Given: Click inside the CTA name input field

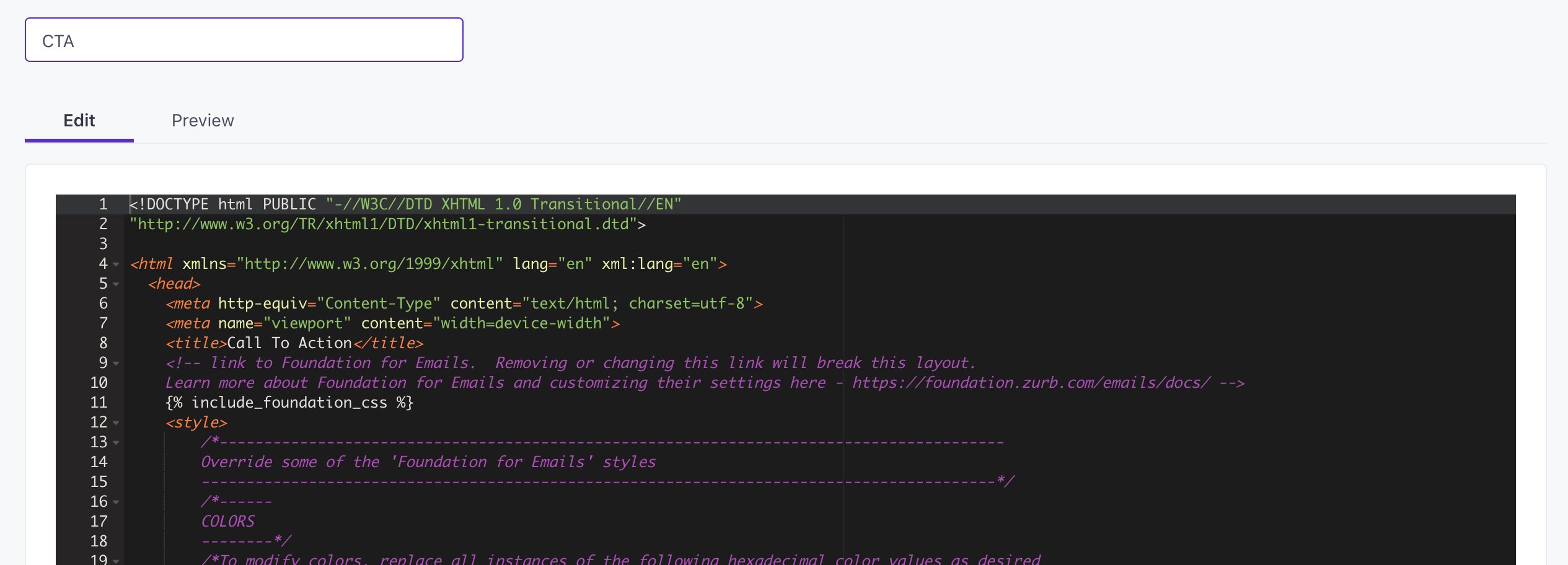Looking at the screenshot, I should click(243, 40).
